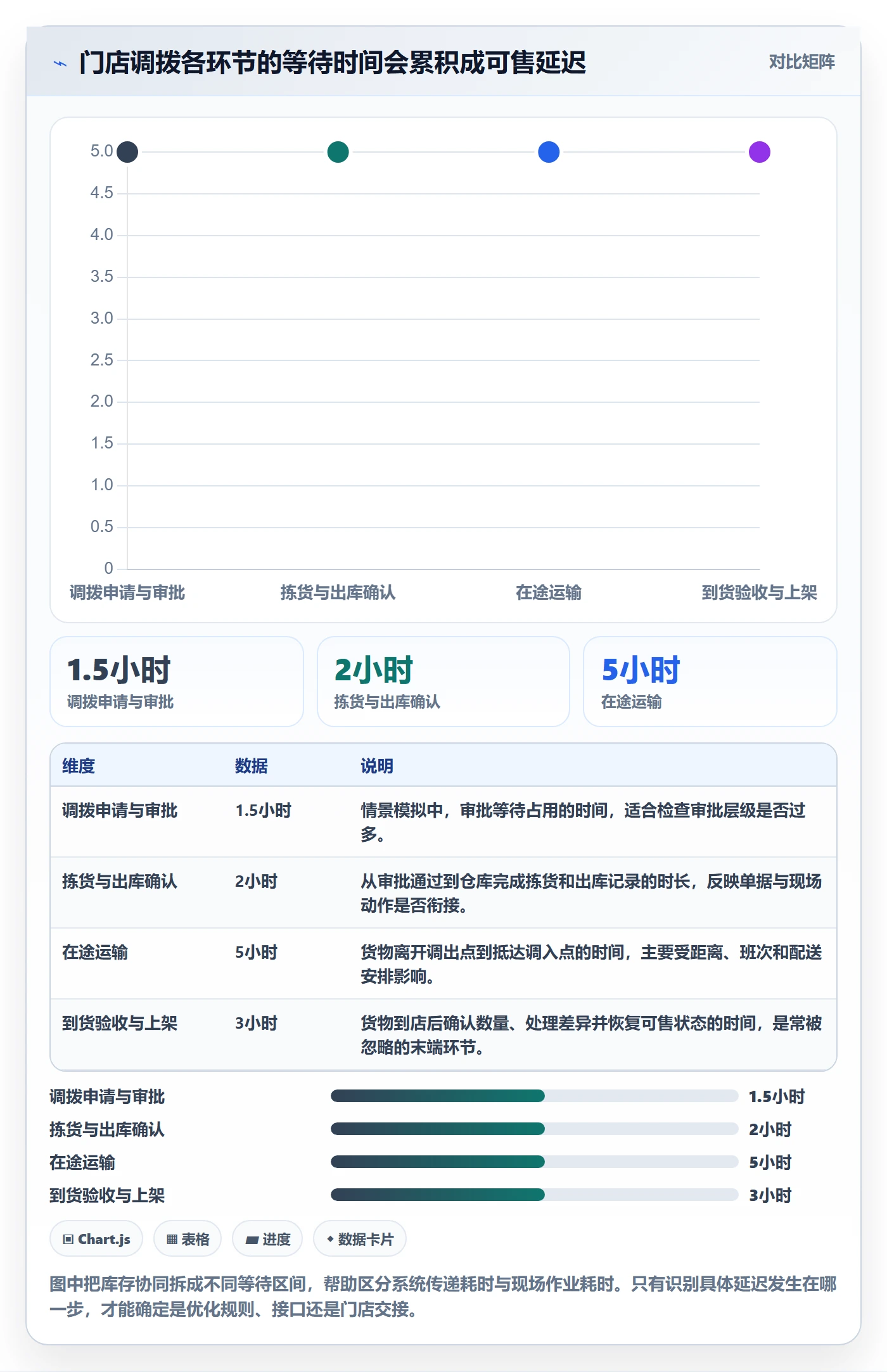Viewport: 887px width, 1372px height.
Task: Click table cell 到货验收与上架
Action: coord(120,1023)
